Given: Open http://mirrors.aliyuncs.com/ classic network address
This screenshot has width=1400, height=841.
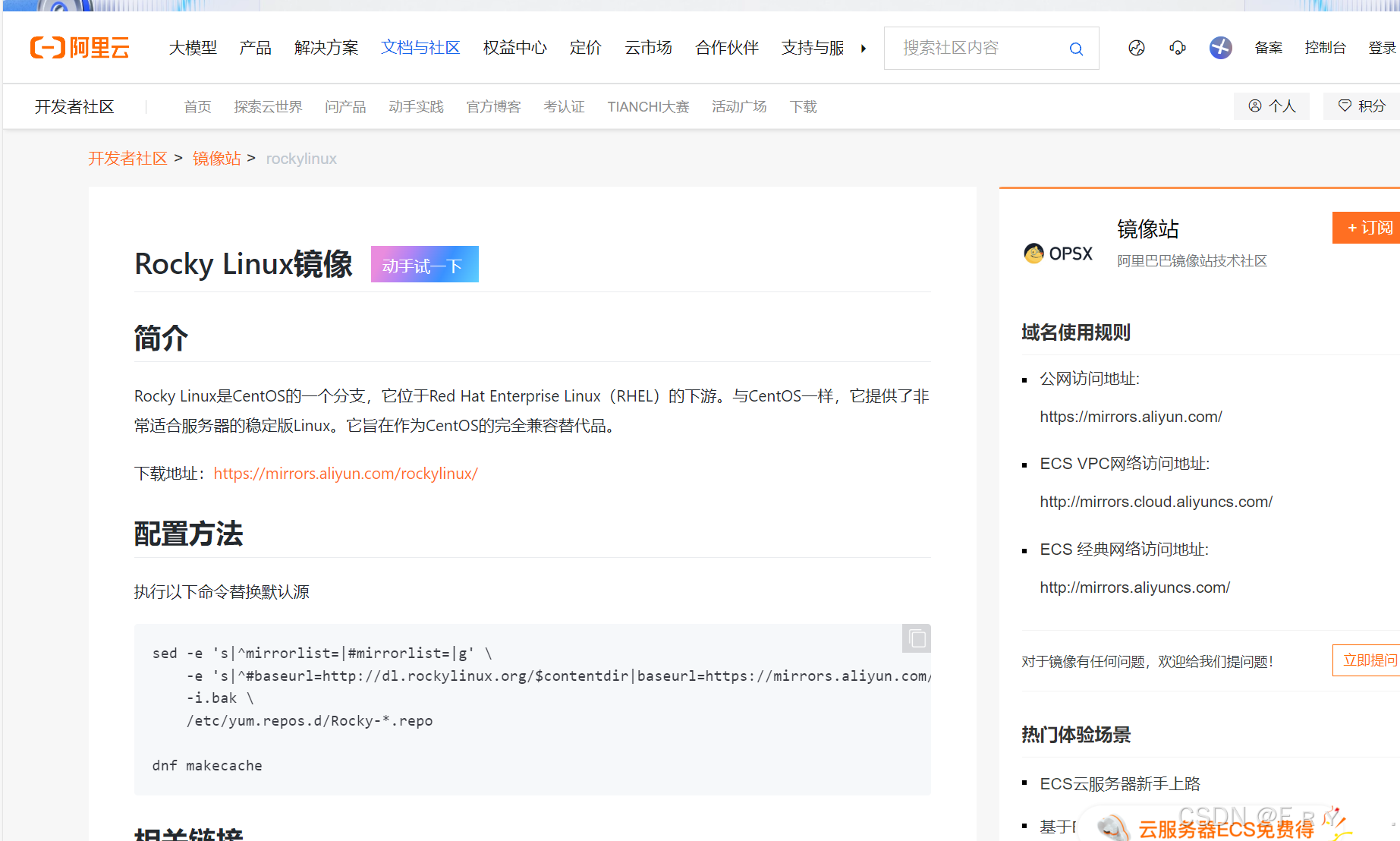Looking at the screenshot, I should coord(1134,587).
